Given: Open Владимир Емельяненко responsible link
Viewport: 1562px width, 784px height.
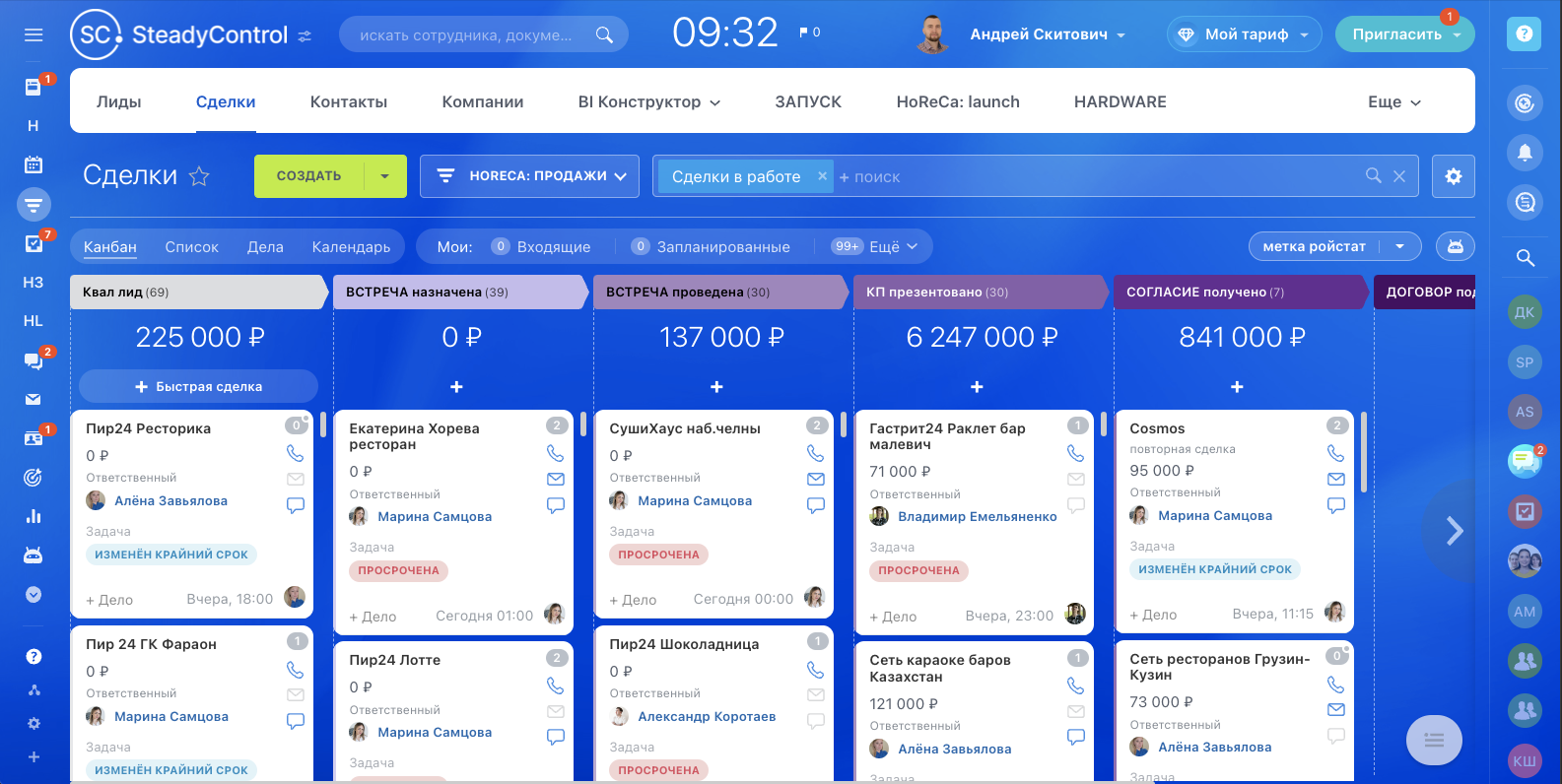Looking at the screenshot, I should pyautogui.click(x=978, y=516).
